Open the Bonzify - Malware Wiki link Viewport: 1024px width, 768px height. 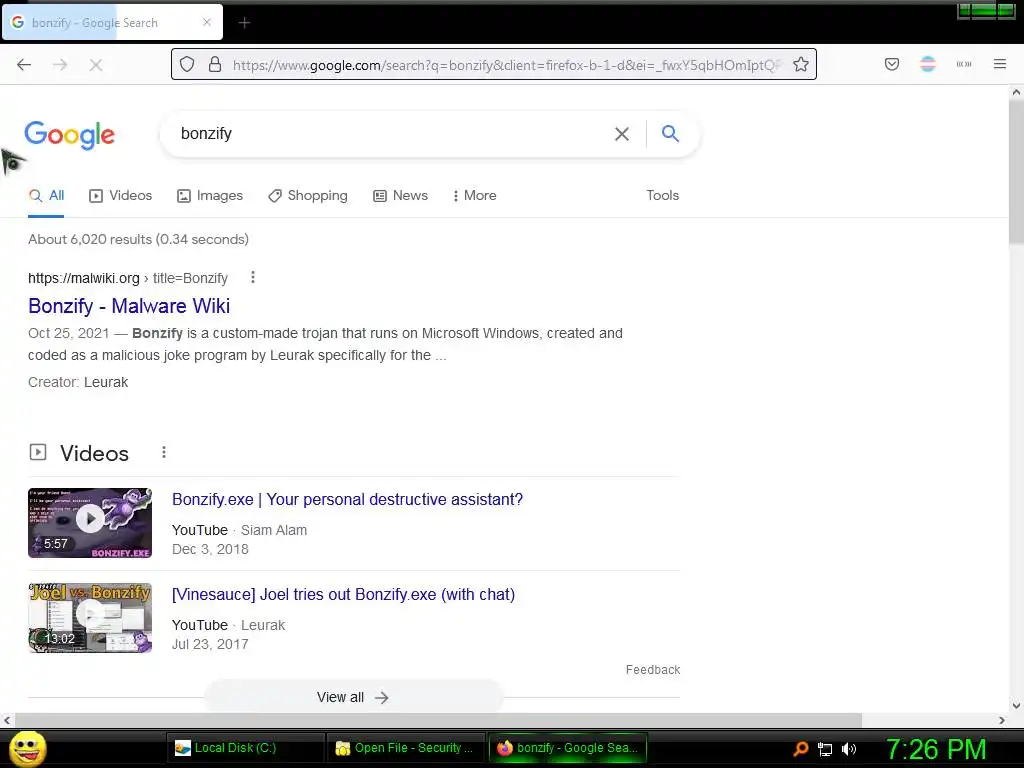pos(129,306)
